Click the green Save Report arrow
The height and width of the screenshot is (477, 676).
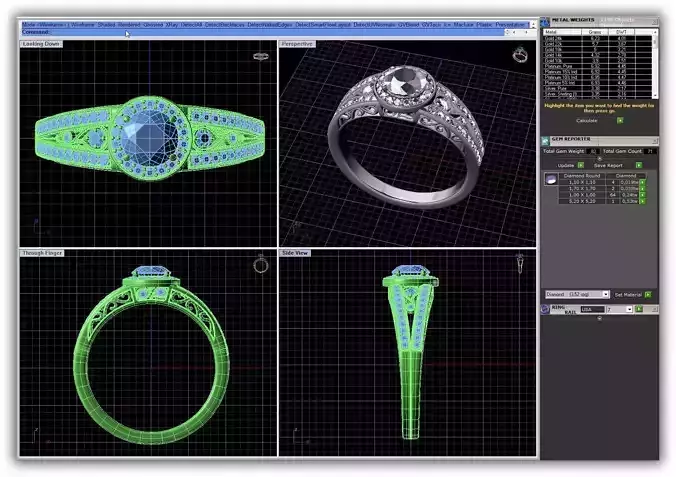[639, 165]
